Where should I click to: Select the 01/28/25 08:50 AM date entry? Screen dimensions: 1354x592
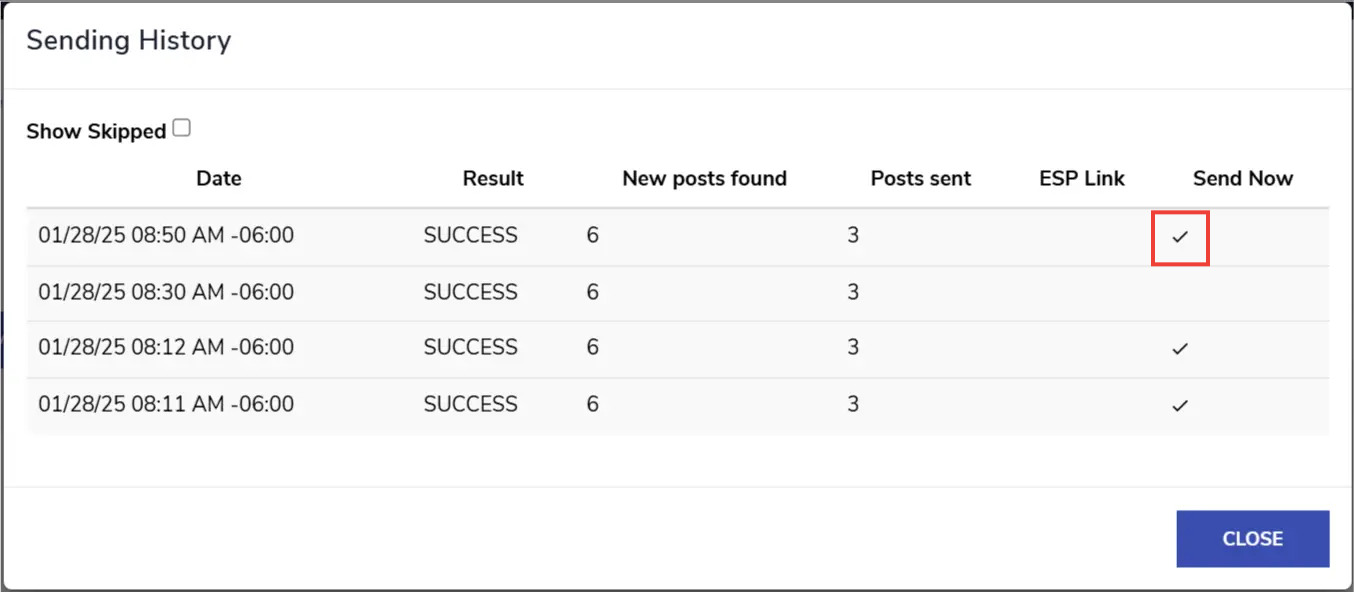pyautogui.click(x=166, y=235)
